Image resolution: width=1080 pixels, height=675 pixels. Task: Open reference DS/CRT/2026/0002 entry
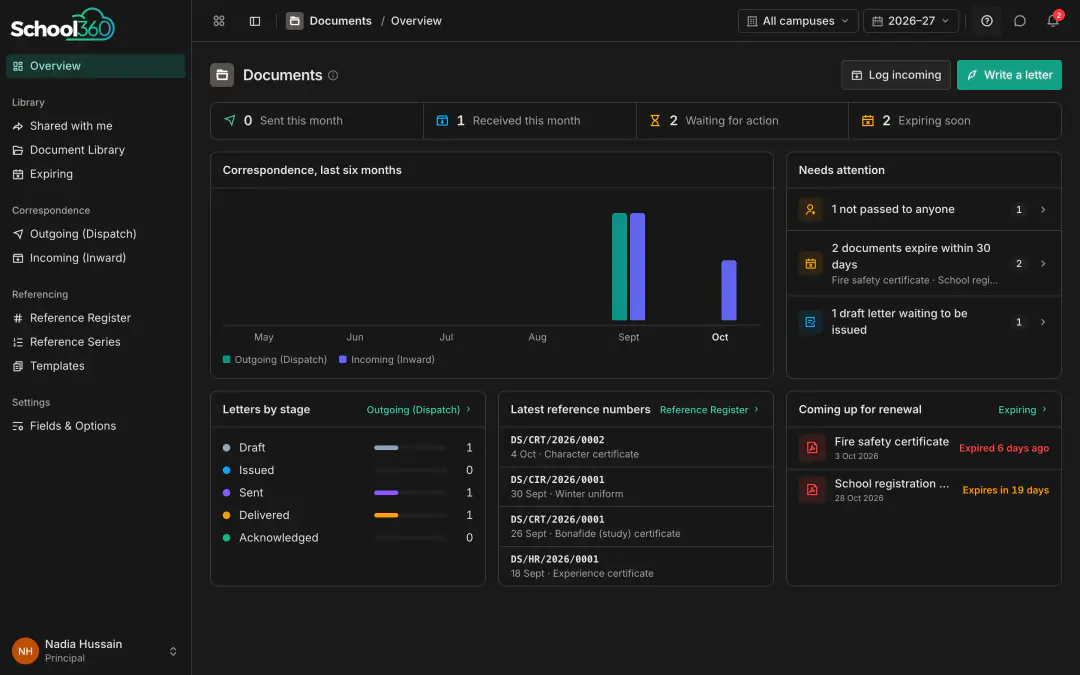click(x=636, y=447)
